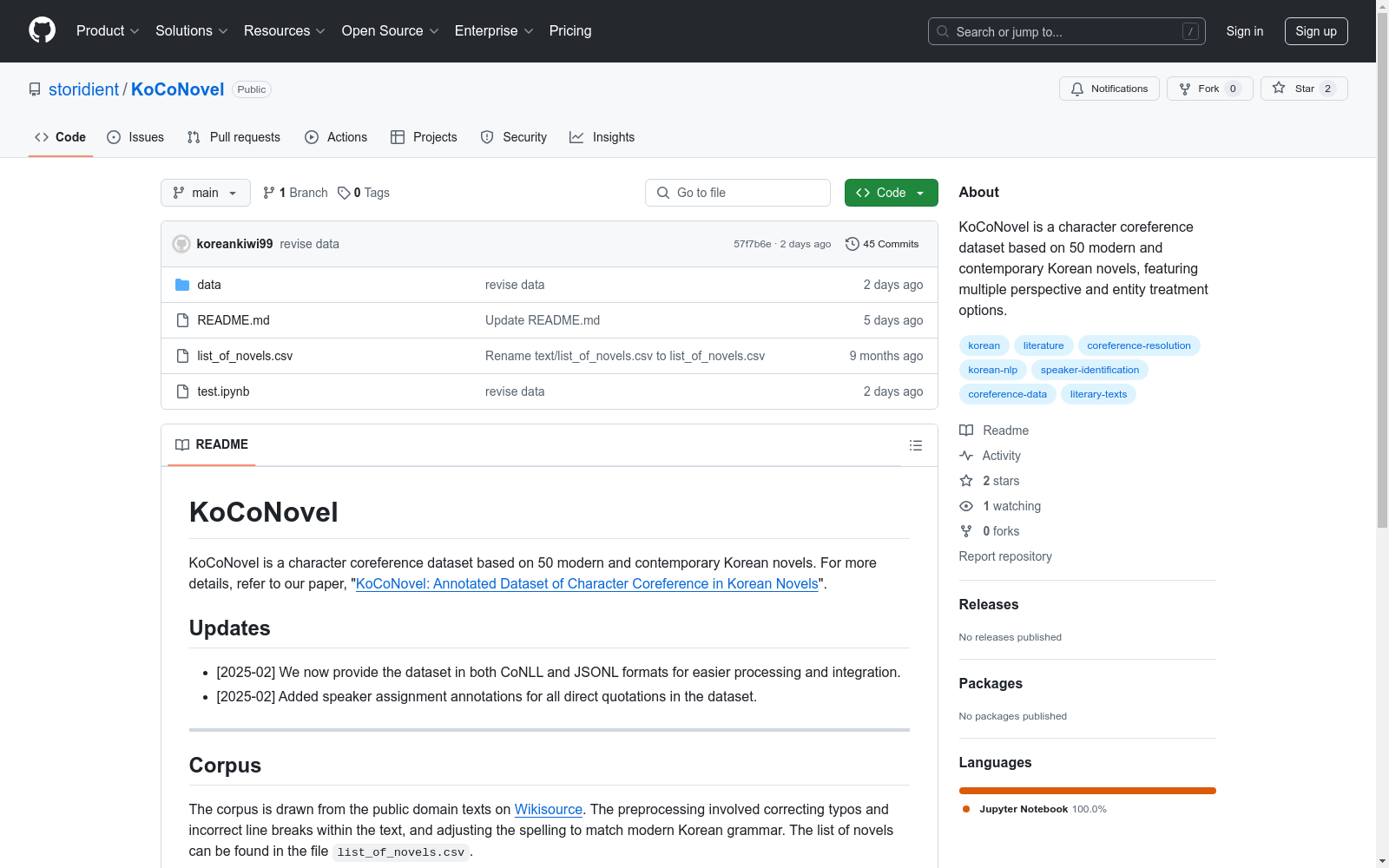Click the book icon beside Readme in About

[966, 431]
